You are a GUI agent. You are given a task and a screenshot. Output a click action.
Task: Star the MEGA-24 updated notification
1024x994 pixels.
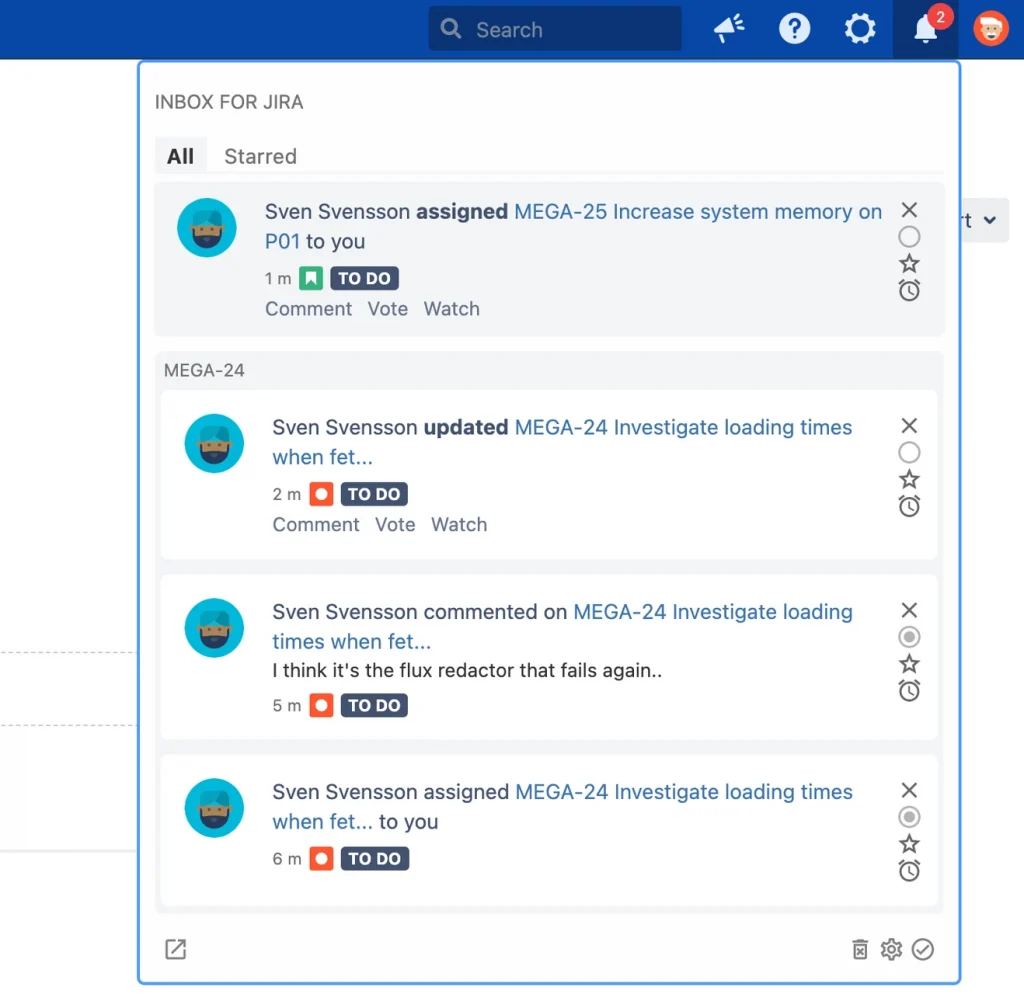point(908,479)
